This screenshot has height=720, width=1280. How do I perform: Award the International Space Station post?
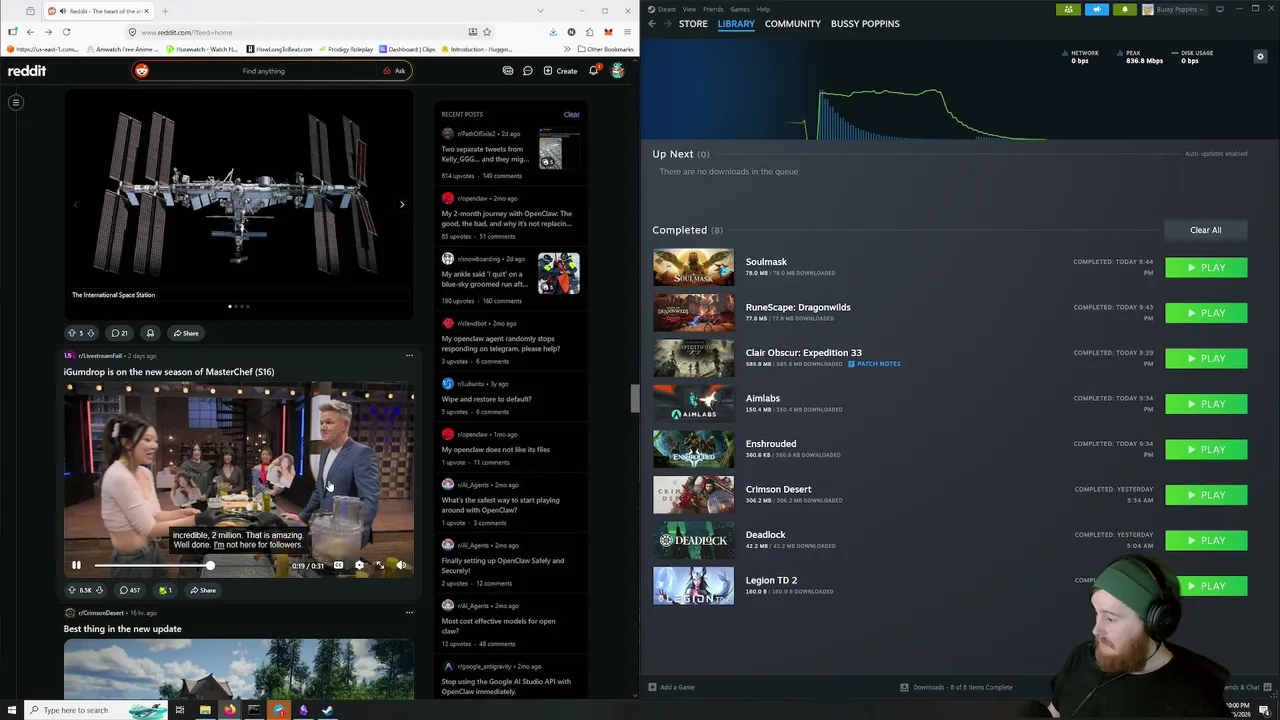pos(150,333)
